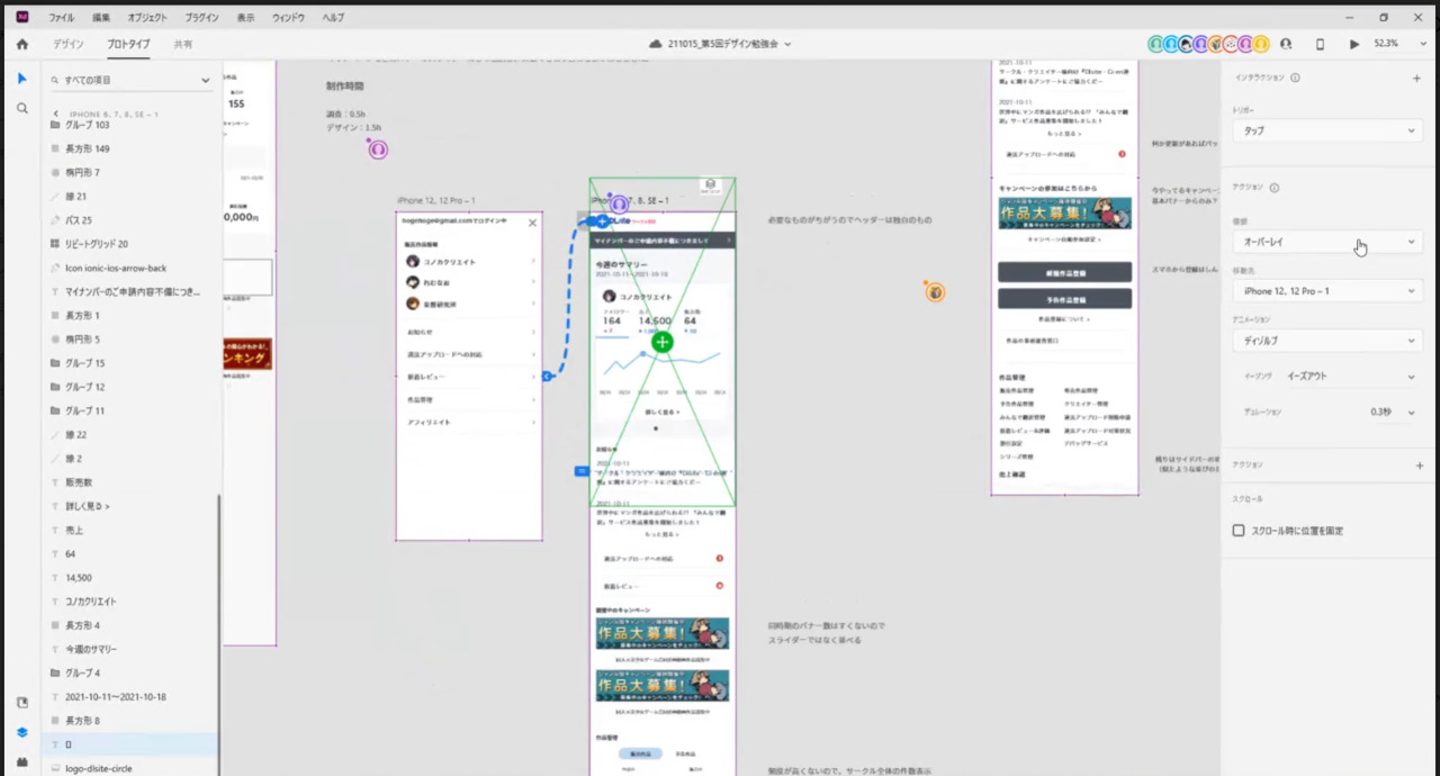Add a new interaction with plus icon
Screen dimensions: 1440x776
pos(1416,78)
